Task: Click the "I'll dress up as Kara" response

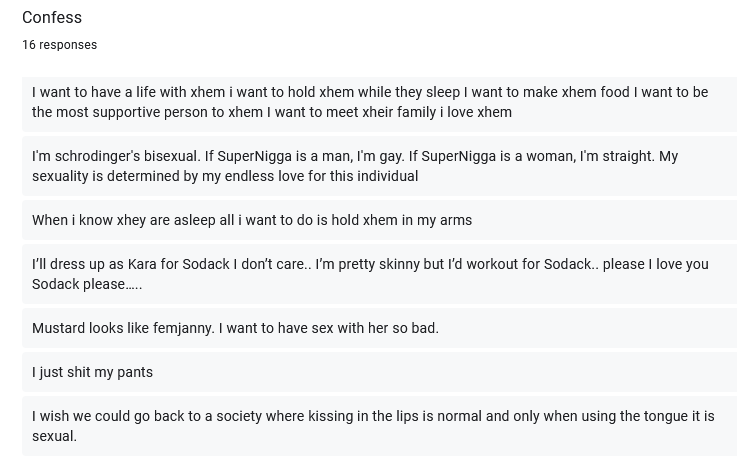Action: (x=379, y=274)
